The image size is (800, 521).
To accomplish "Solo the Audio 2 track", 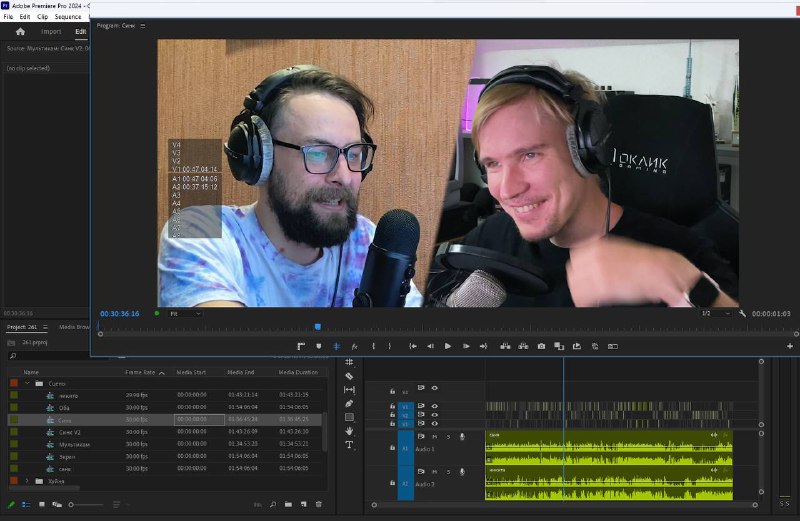I will click(448, 472).
